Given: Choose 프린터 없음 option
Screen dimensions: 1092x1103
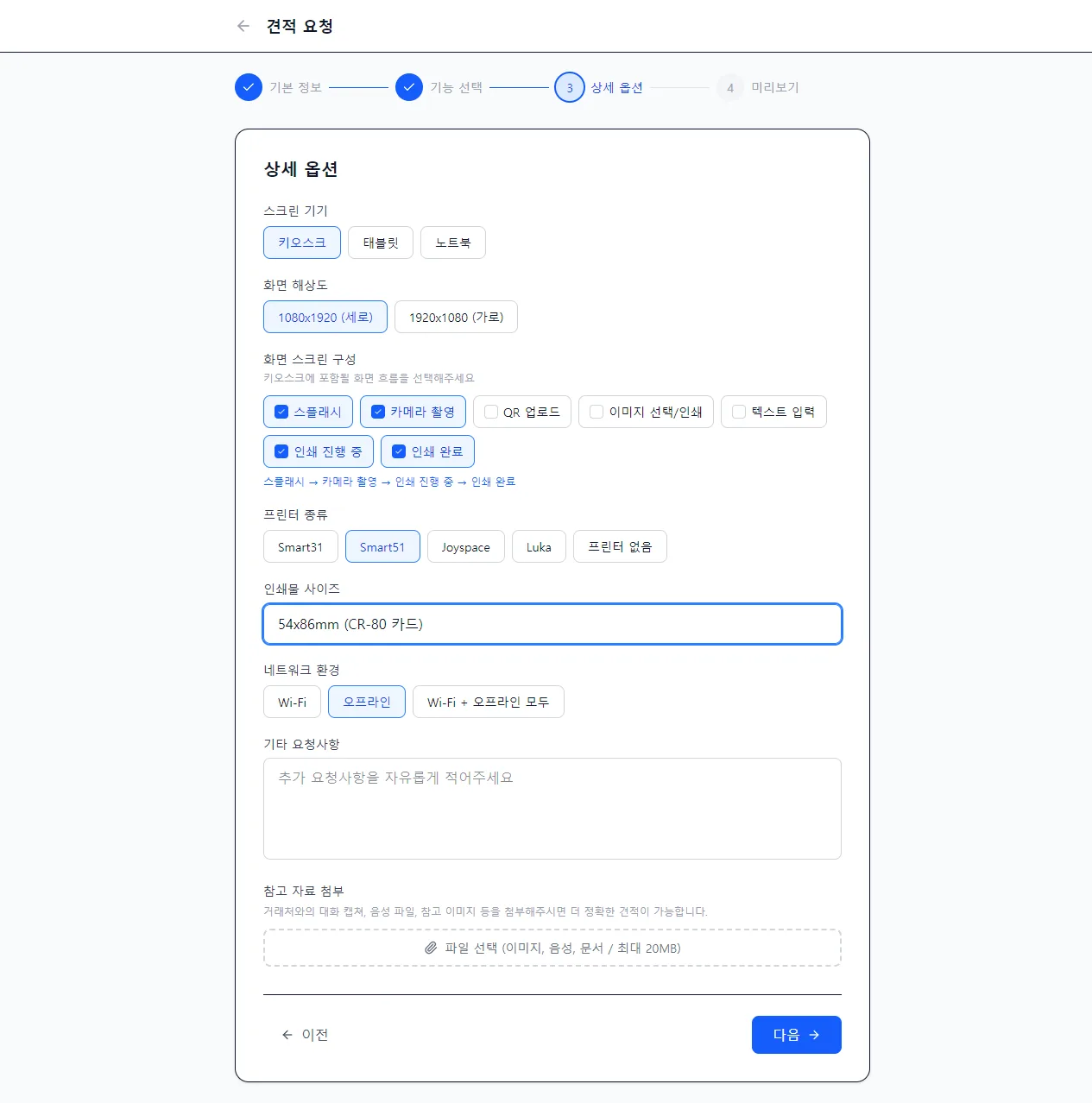Looking at the screenshot, I should pos(620,546).
